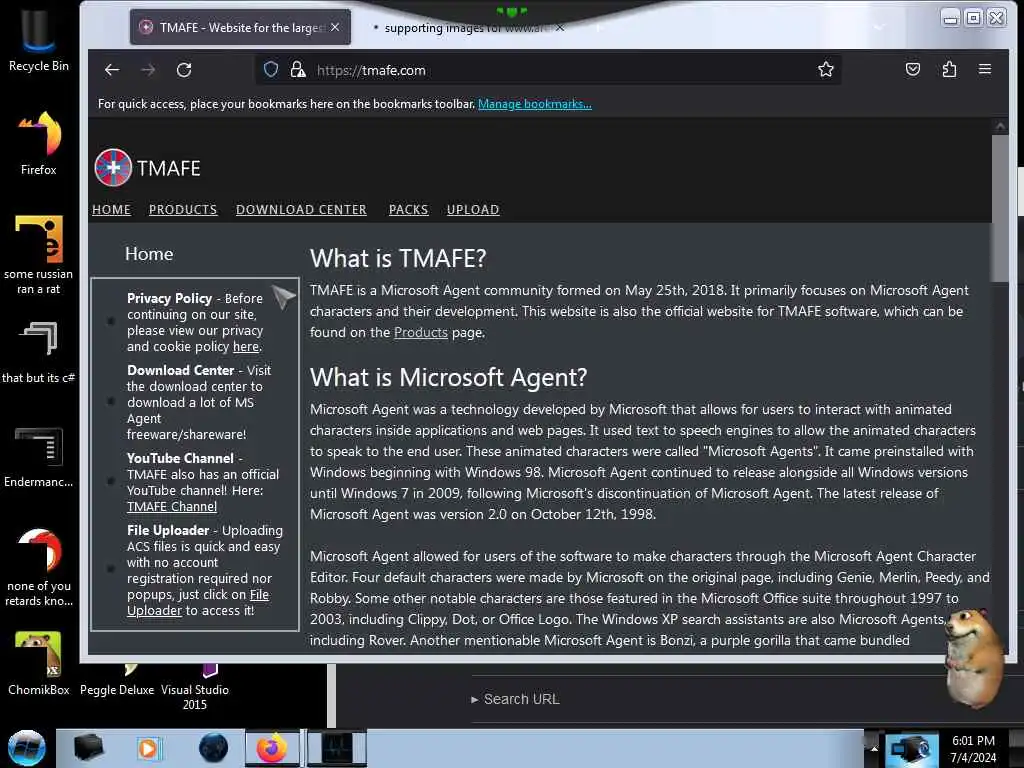Image resolution: width=1024 pixels, height=768 pixels.
Task: Click the hamster agent character
Action: tap(973, 658)
